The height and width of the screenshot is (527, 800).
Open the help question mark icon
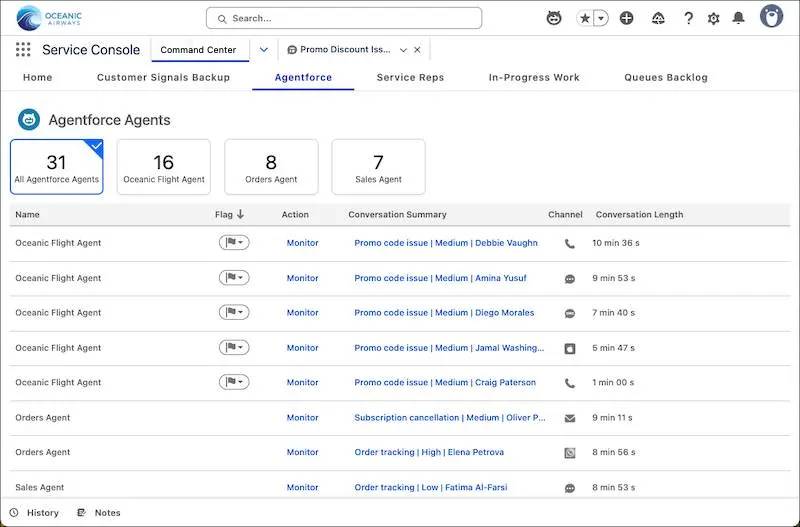[688, 18]
